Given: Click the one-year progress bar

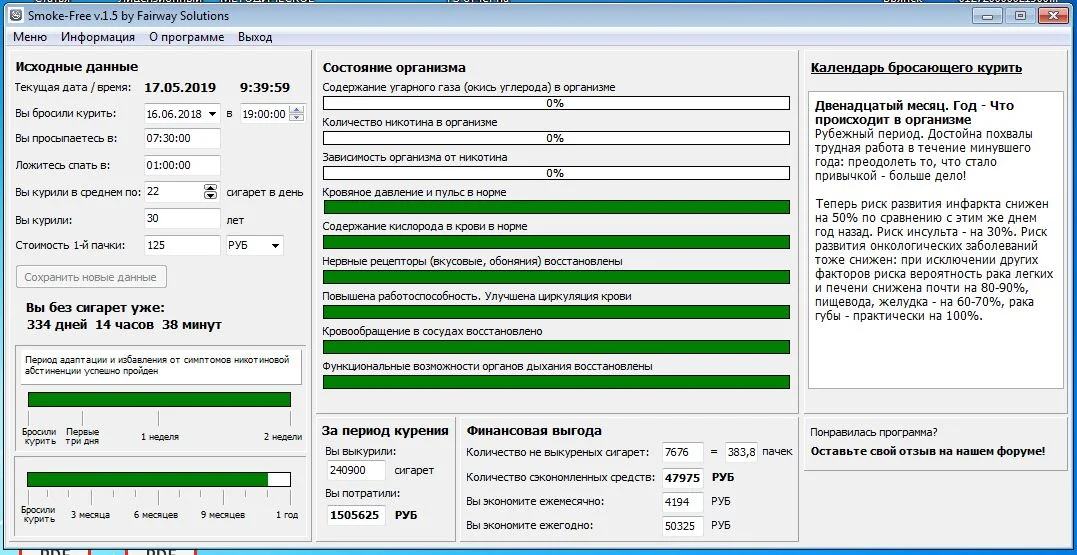Looking at the screenshot, I should coord(158,479).
